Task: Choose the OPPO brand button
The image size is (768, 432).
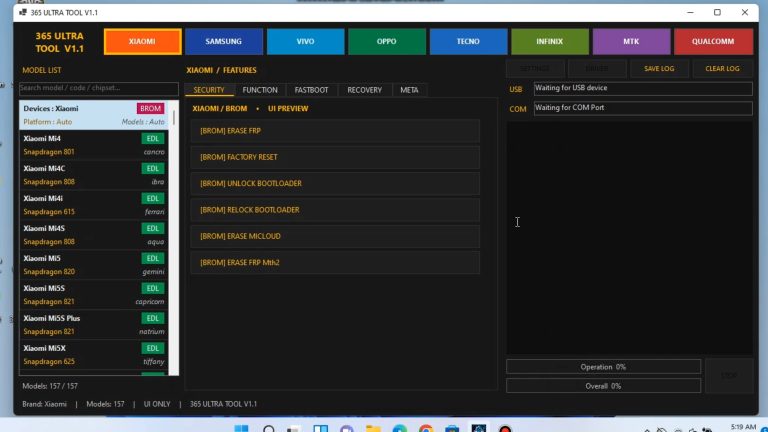Action: 386,42
